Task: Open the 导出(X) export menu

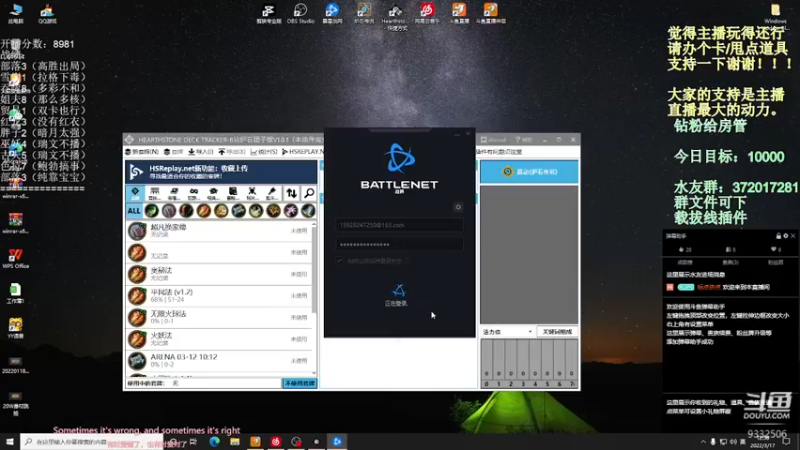Action: 232,152
